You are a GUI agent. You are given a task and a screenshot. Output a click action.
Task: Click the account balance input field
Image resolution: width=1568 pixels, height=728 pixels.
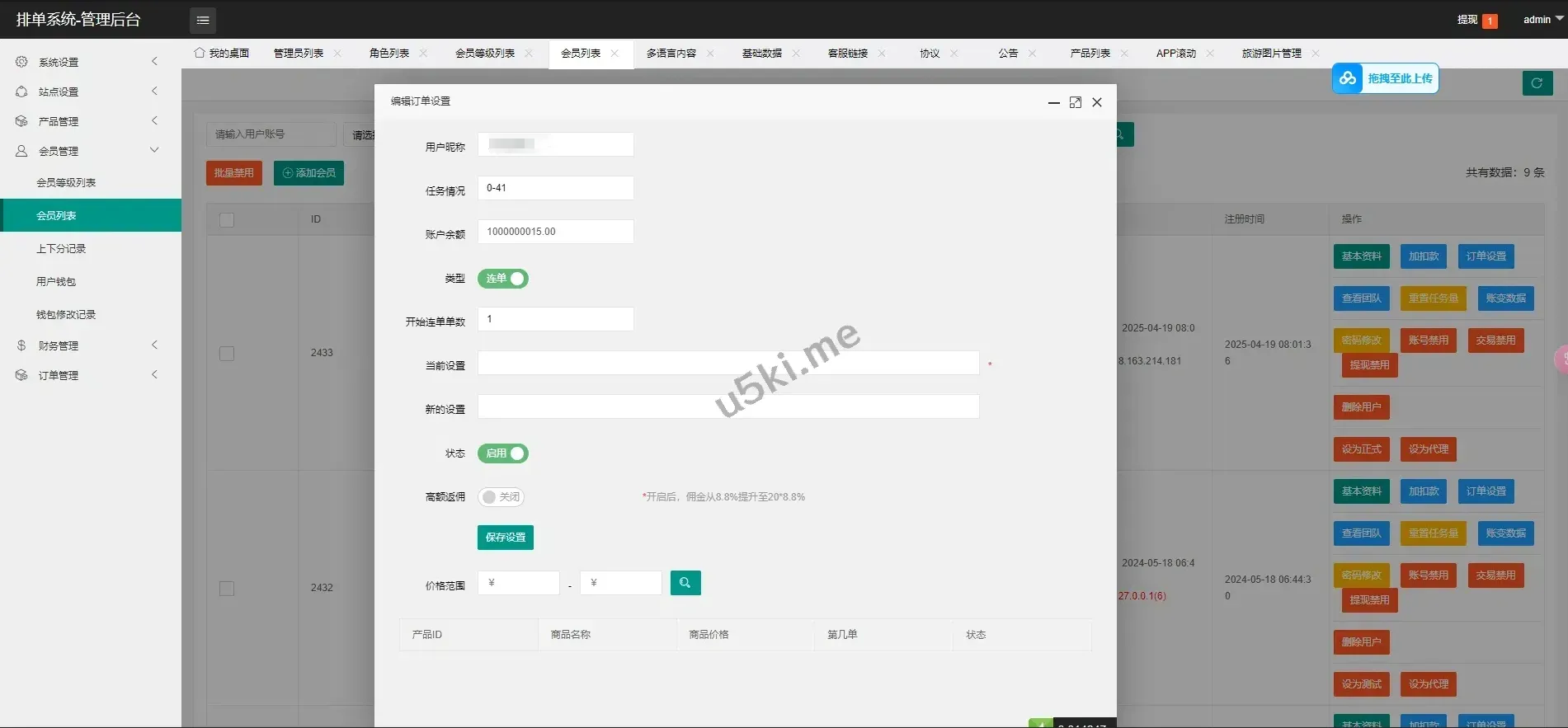[555, 232]
